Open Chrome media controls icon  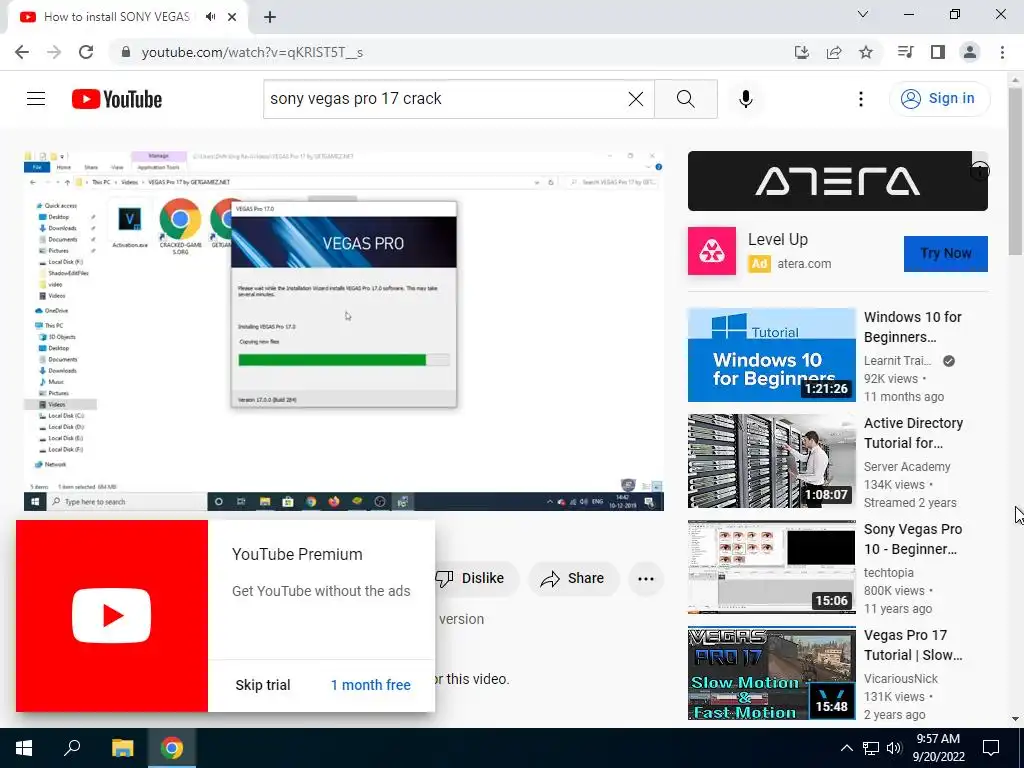[905, 52]
